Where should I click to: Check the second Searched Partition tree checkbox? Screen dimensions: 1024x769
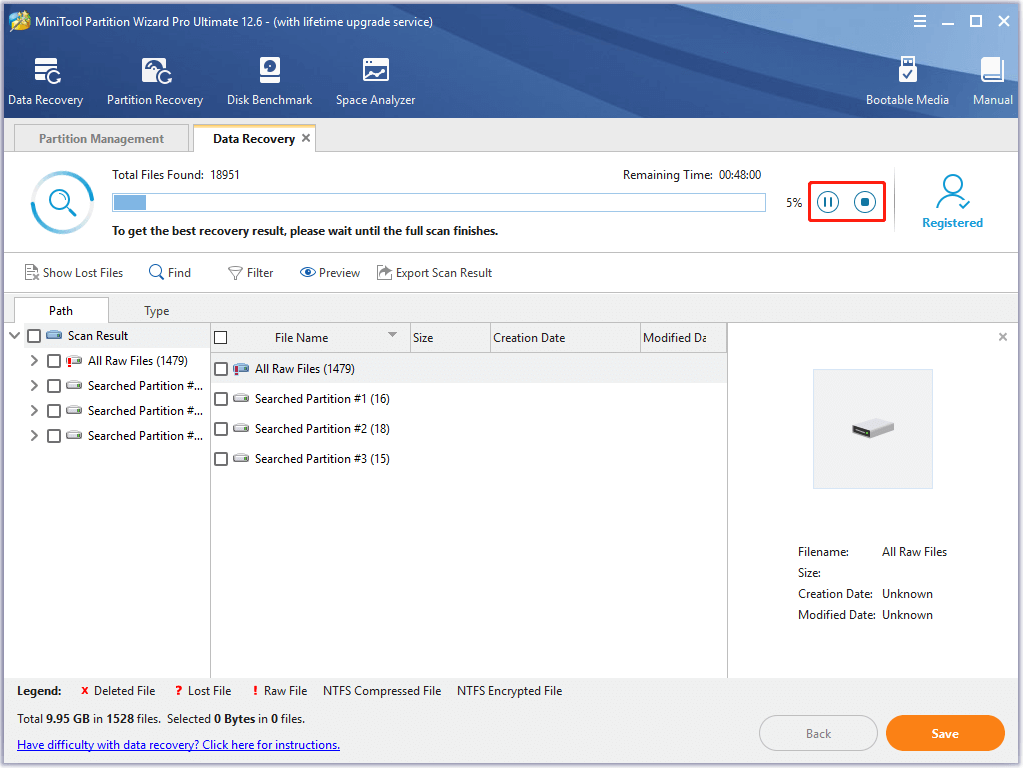coord(54,411)
